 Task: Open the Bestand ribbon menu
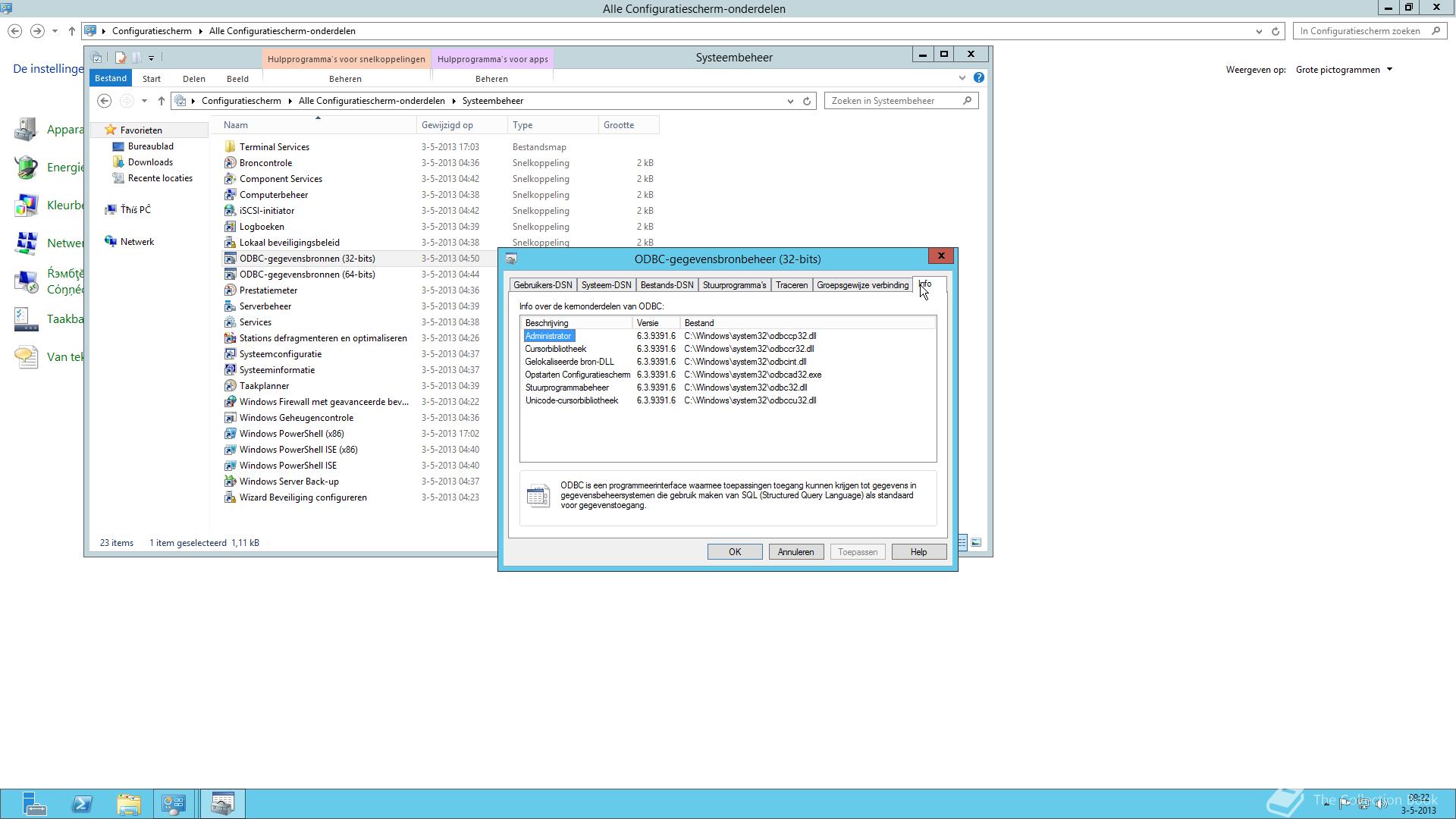(111, 78)
